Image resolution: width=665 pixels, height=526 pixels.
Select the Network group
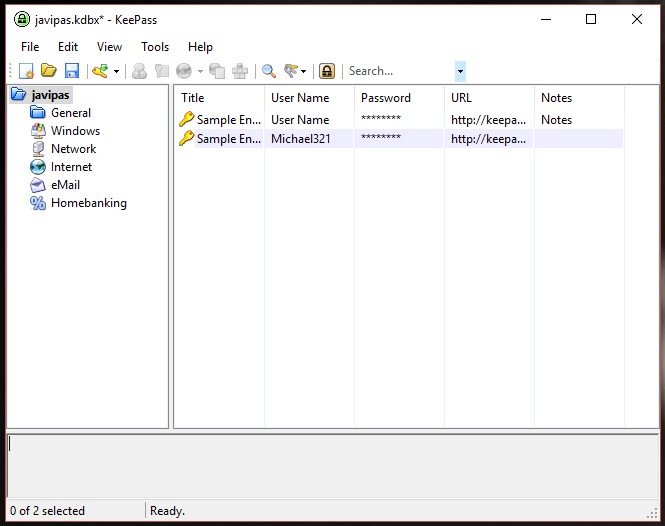click(73, 149)
